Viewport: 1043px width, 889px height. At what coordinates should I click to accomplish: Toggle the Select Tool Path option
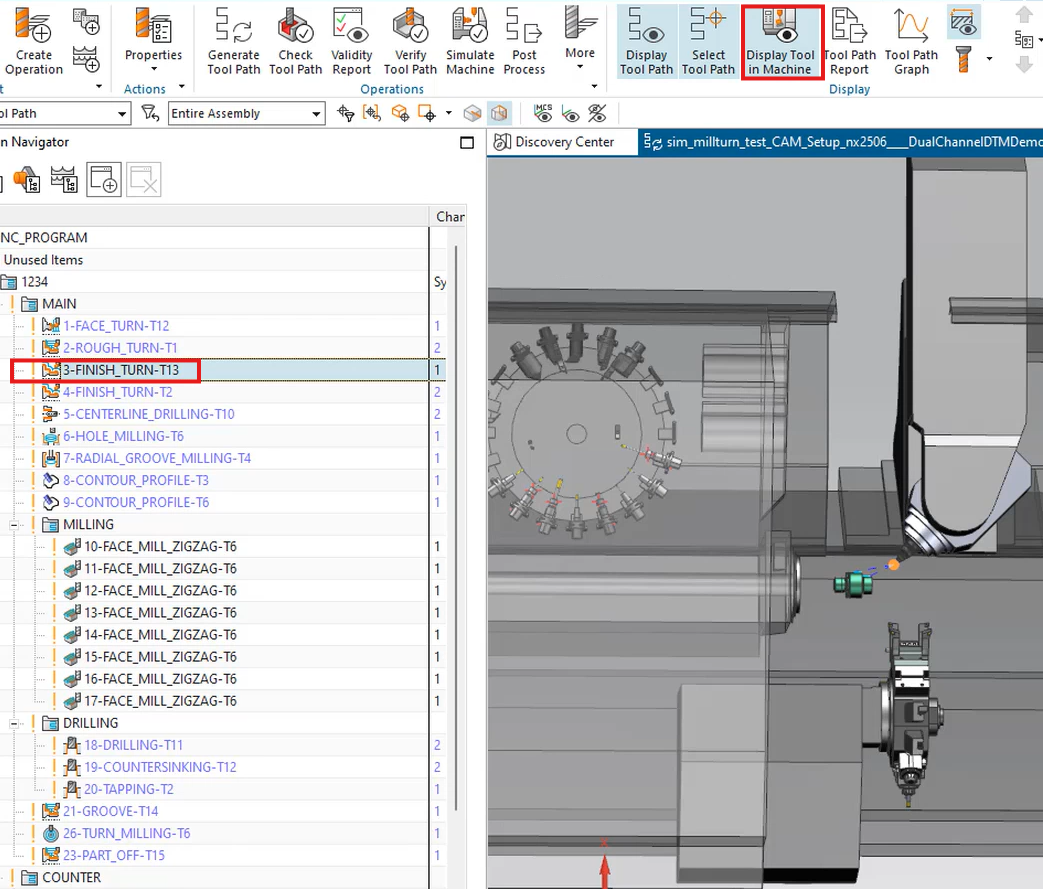pyautogui.click(x=708, y=40)
